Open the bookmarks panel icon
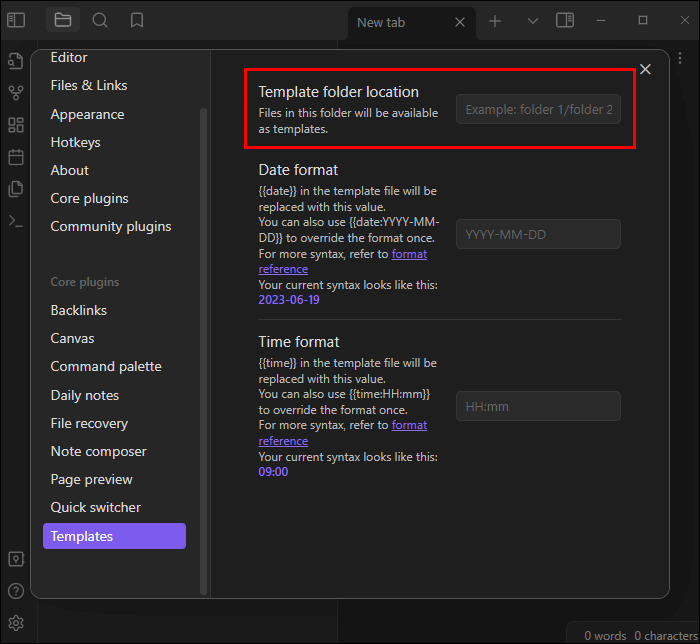 point(137,20)
